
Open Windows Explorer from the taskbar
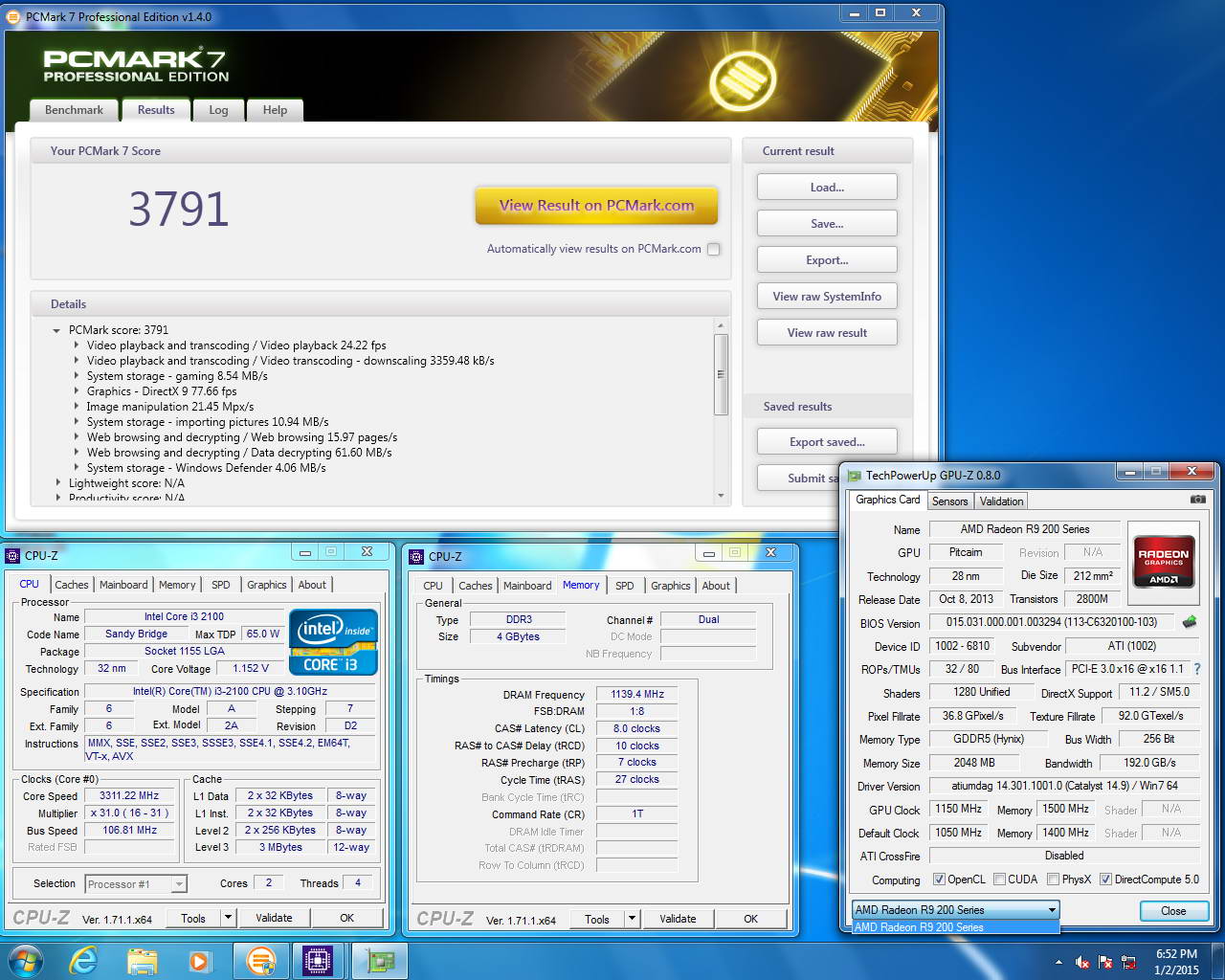point(142,960)
